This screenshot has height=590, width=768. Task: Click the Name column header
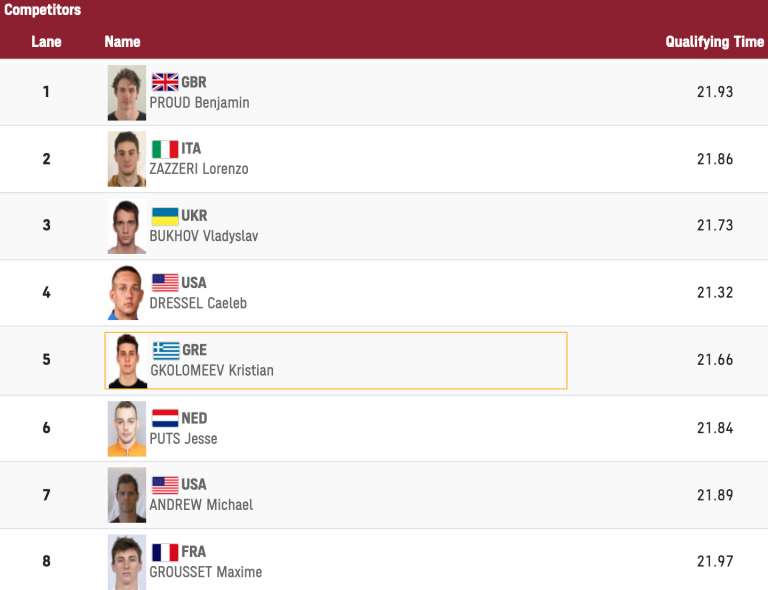pyautogui.click(x=122, y=42)
